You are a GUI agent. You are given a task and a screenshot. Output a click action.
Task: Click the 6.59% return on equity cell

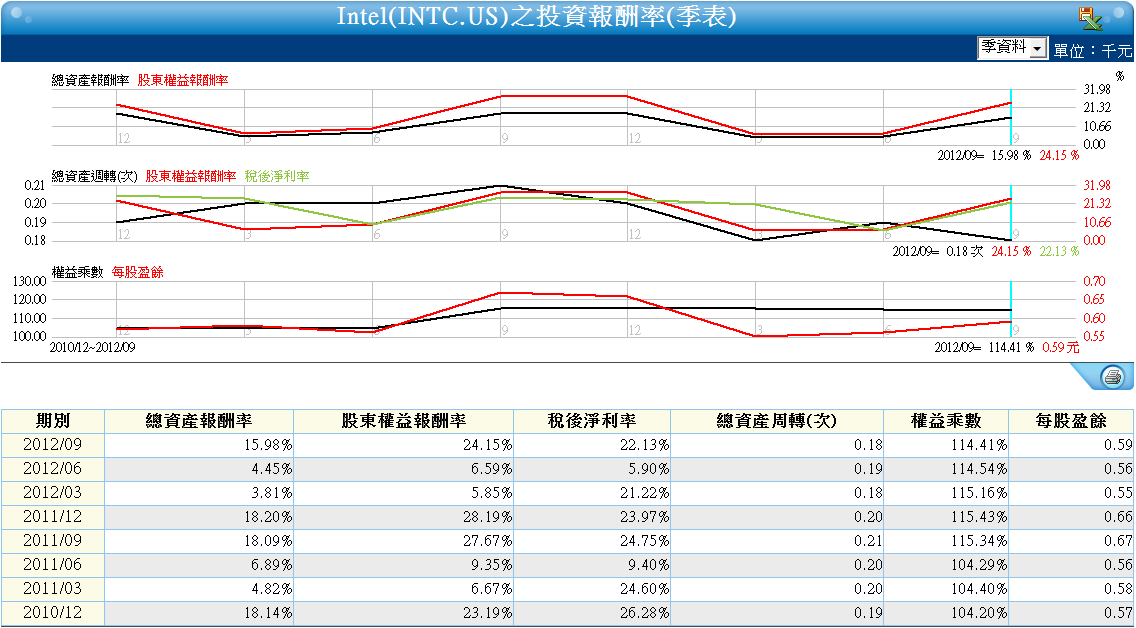pos(404,469)
